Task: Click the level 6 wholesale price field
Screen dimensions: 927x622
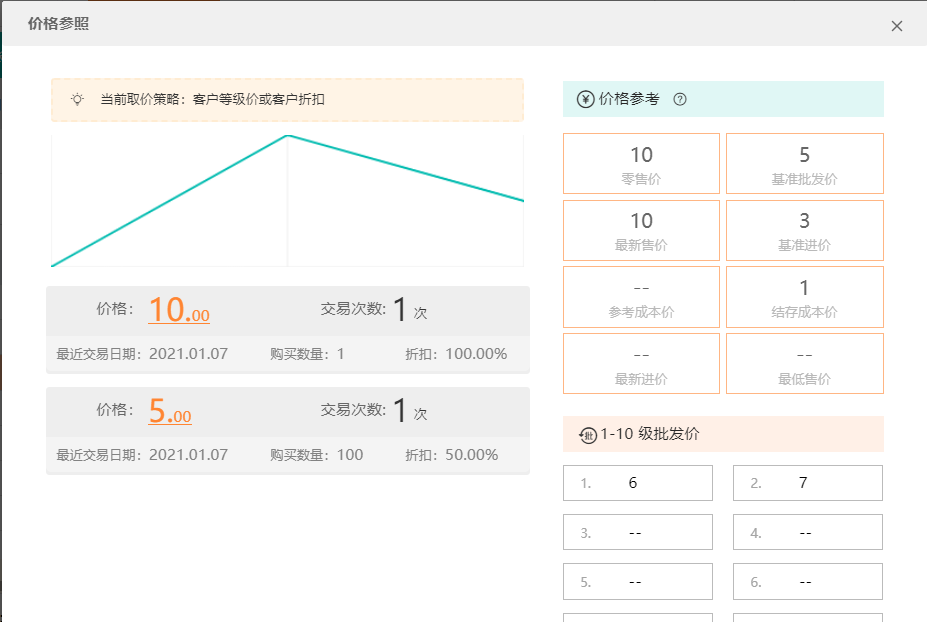Action: 808,582
